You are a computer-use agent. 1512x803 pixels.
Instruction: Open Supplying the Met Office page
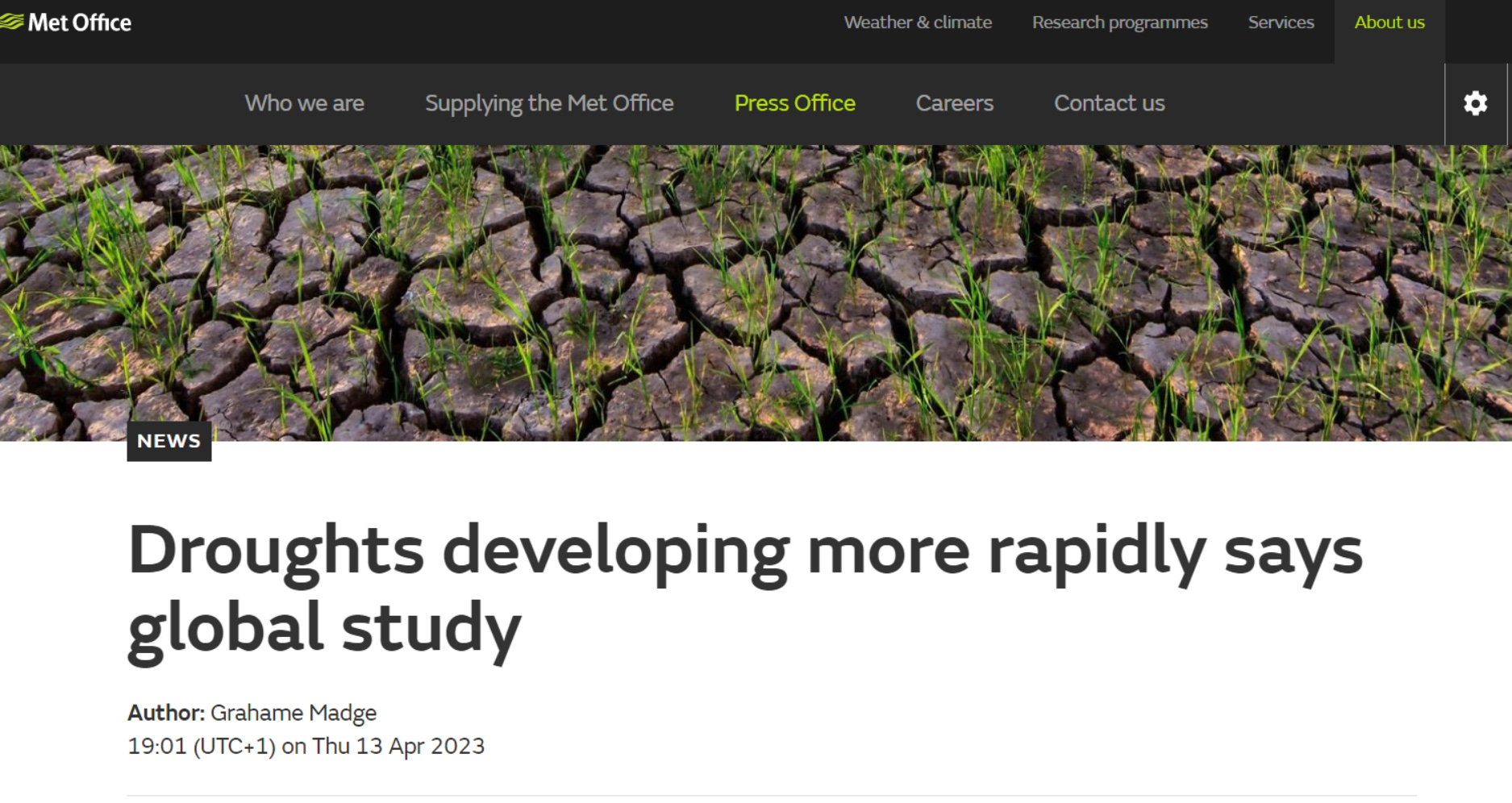click(x=549, y=103)
